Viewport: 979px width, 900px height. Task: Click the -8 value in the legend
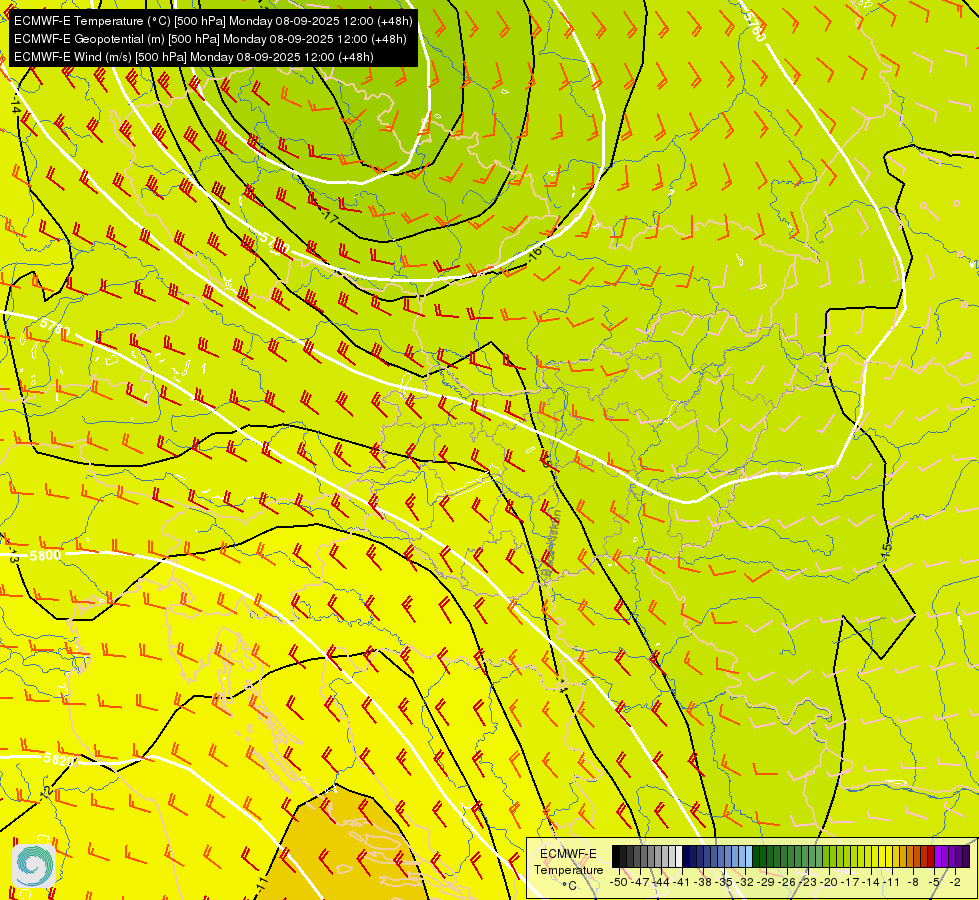click(913, 882)
